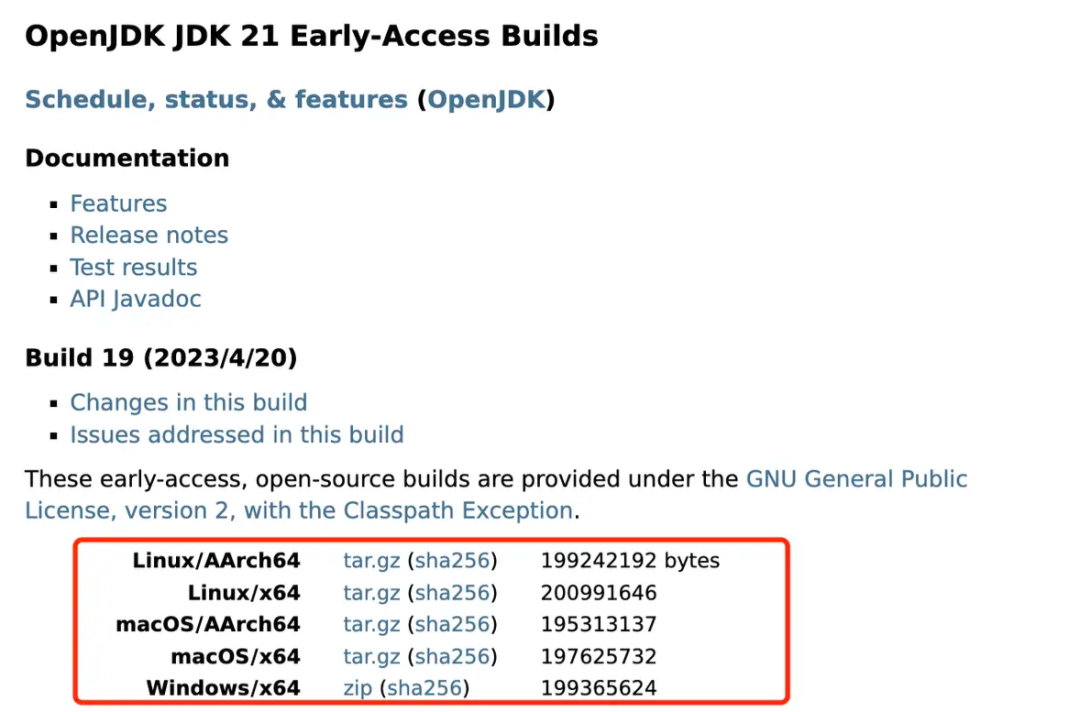View sha256 for Linux/AArch64
Image resolution: width=1080 pixels, height=712 pixels.
[452, 561]
